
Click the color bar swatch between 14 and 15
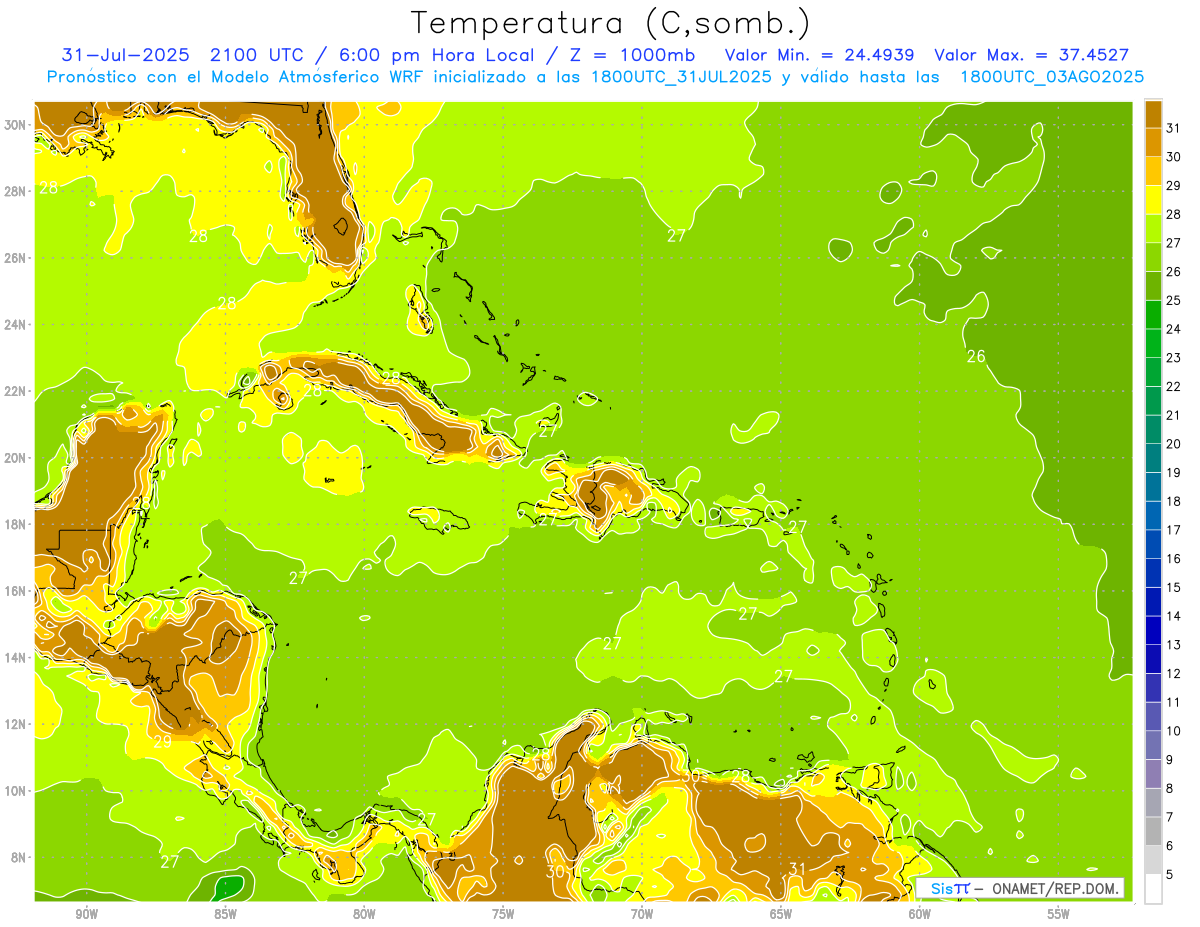pos(1153,602)
